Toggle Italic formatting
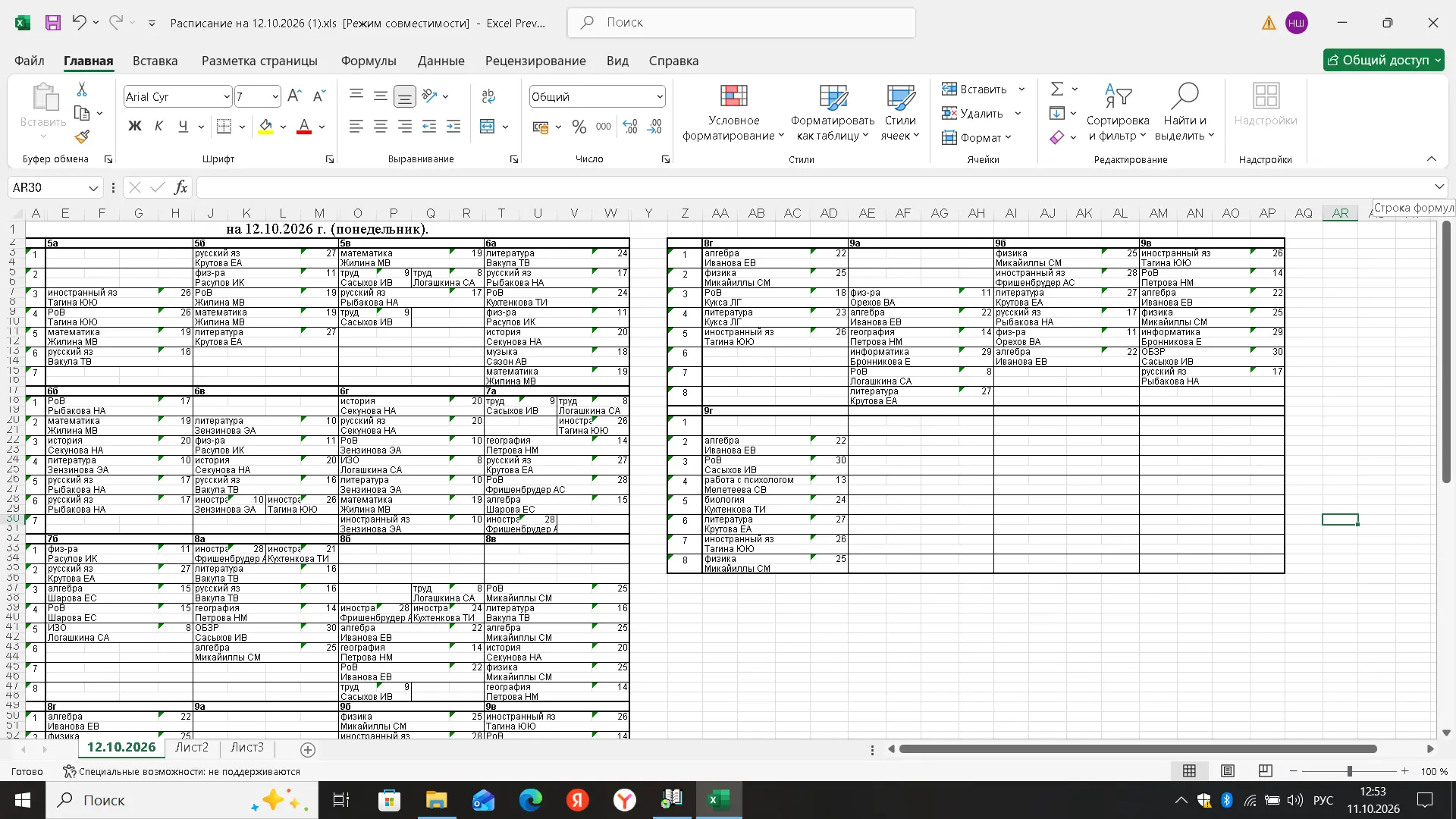 tap(158, 127)
